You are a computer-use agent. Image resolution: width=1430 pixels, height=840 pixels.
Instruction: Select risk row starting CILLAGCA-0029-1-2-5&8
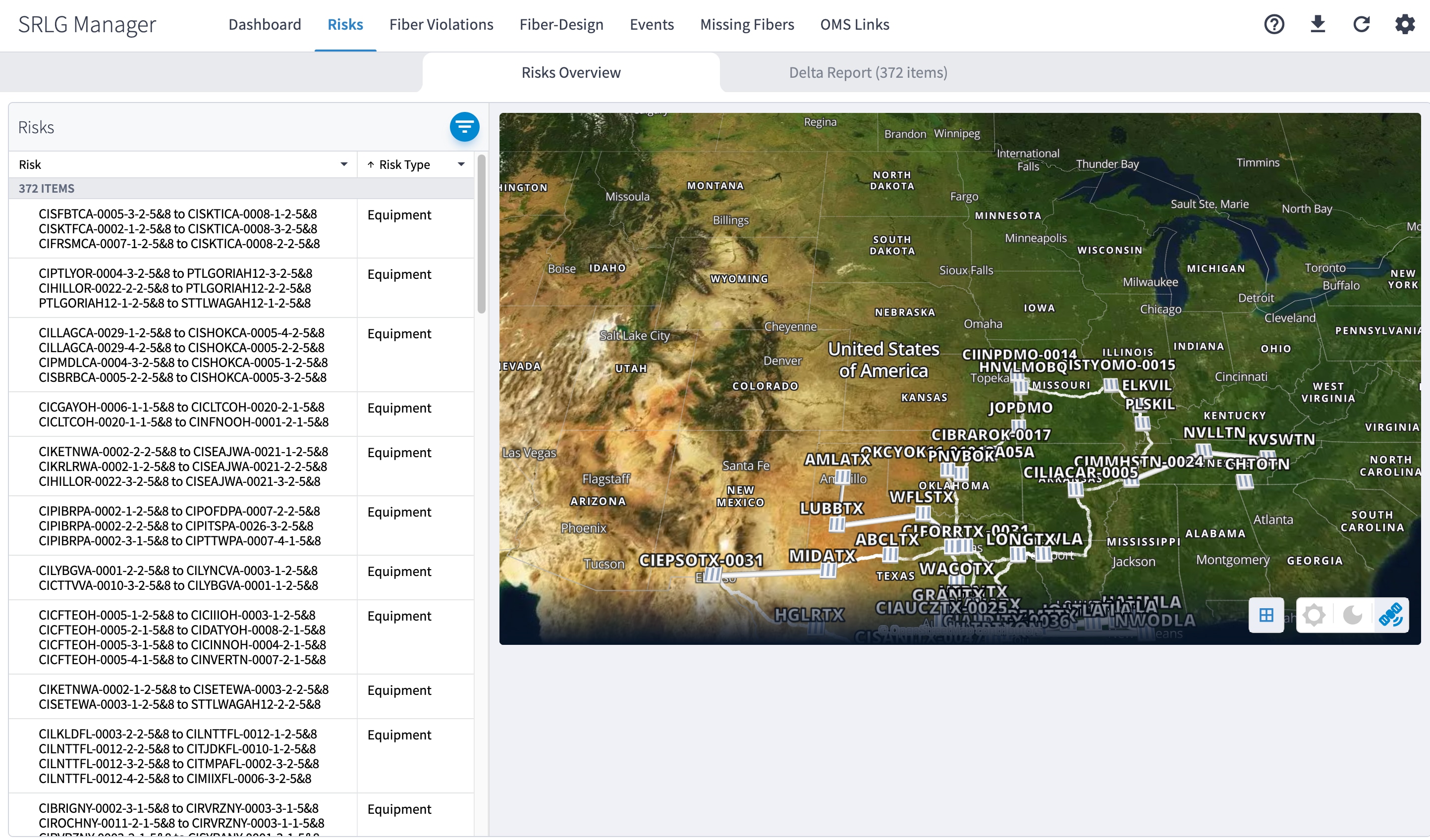pos(241,355)
